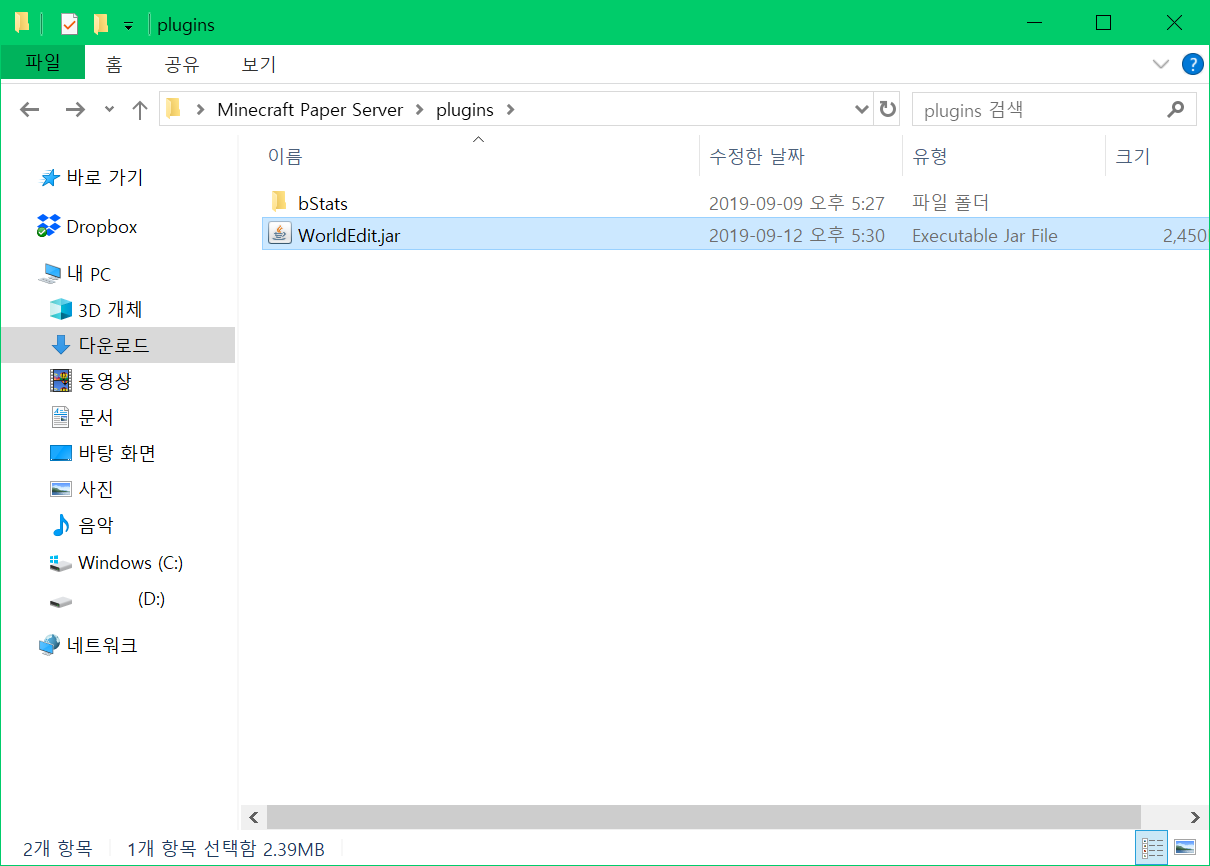1210x866 pixels.
Task: Select This PC (내 PC) in sidebar
Action: (x=88, y=274)
